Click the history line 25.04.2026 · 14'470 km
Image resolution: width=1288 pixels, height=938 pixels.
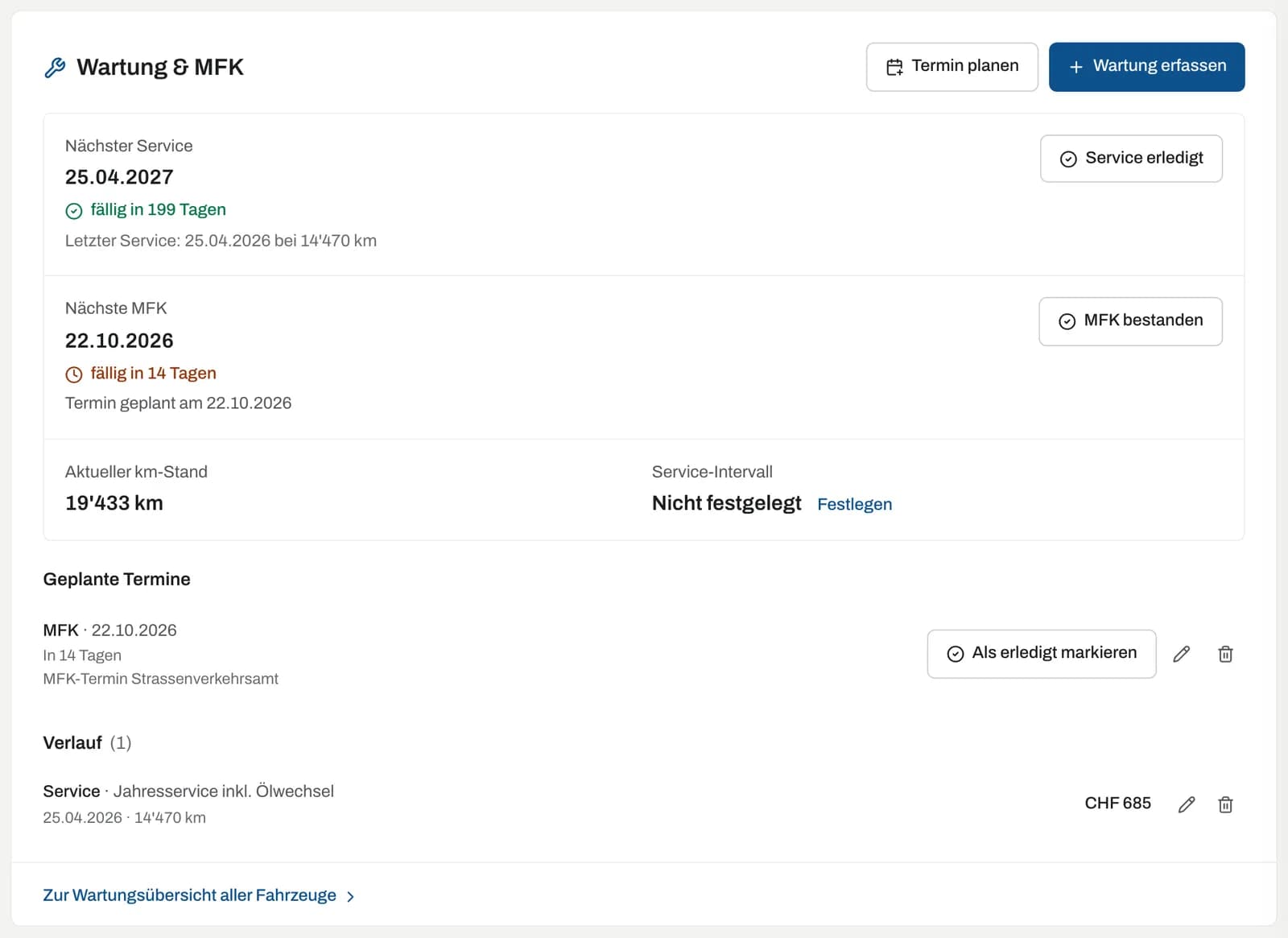coord(124,818)
